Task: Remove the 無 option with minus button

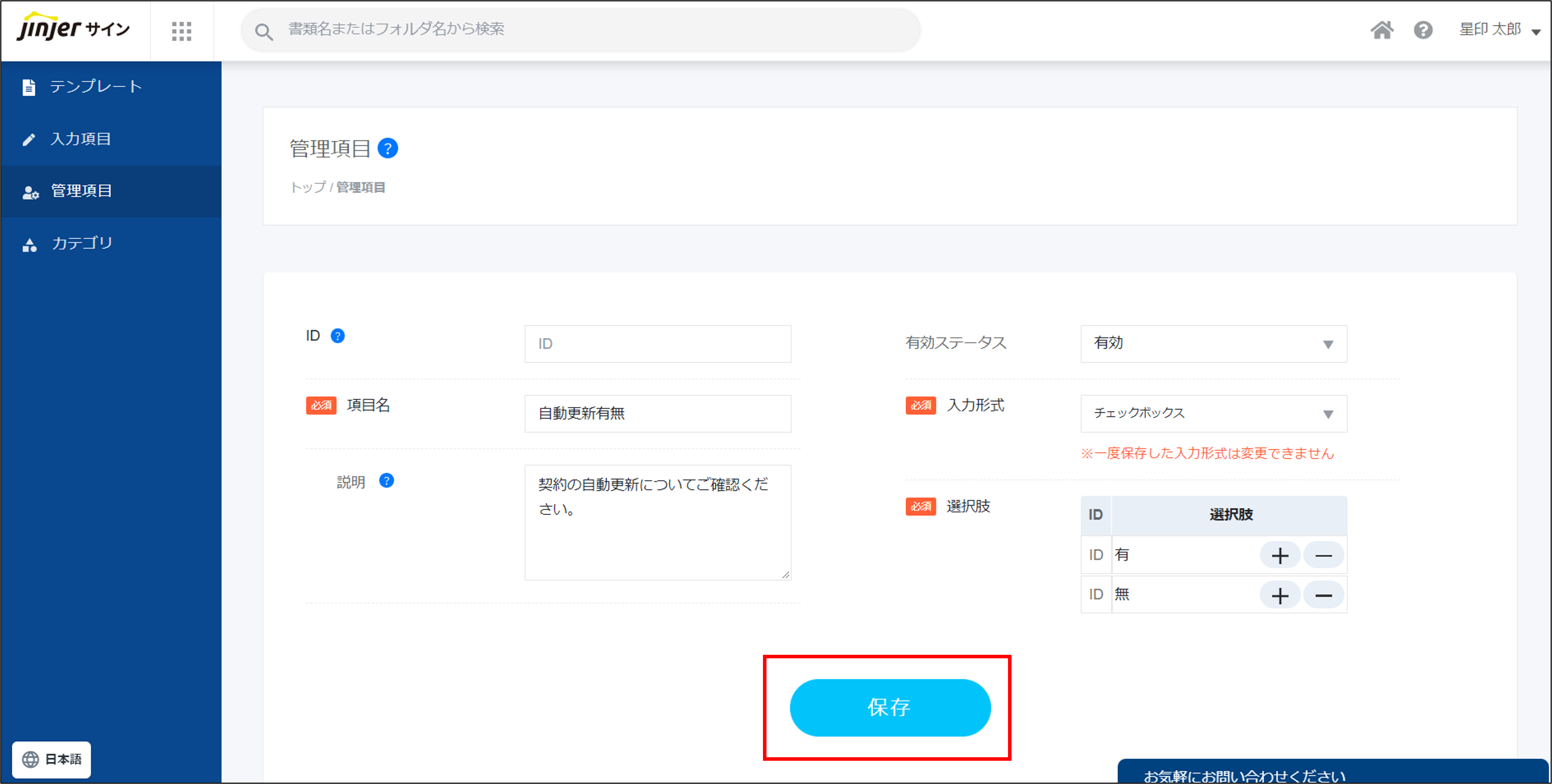Action: point(1323,595)
